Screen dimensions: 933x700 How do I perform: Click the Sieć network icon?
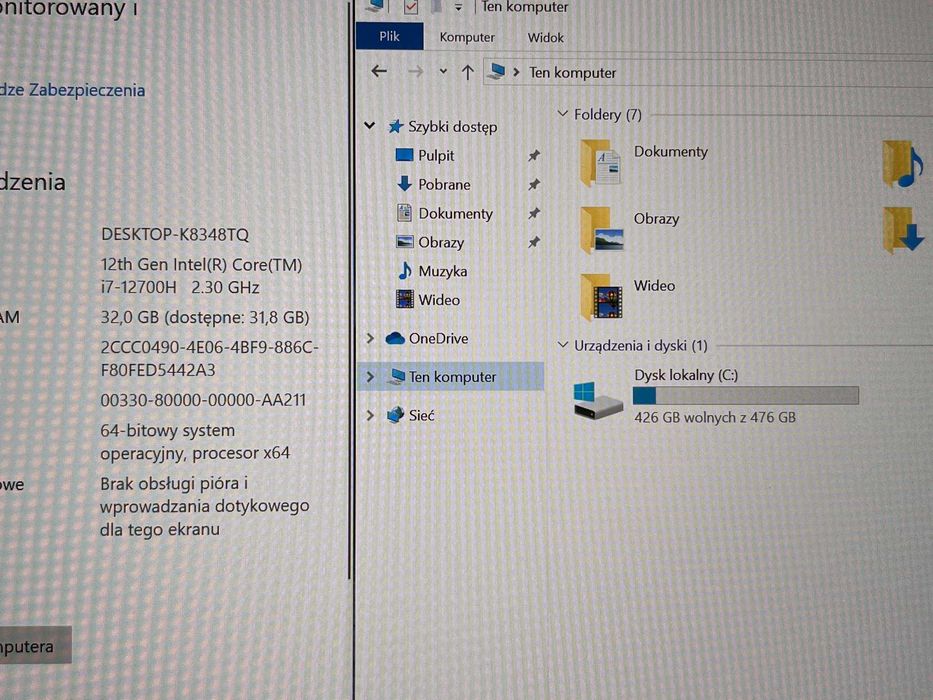pos(395,414)
